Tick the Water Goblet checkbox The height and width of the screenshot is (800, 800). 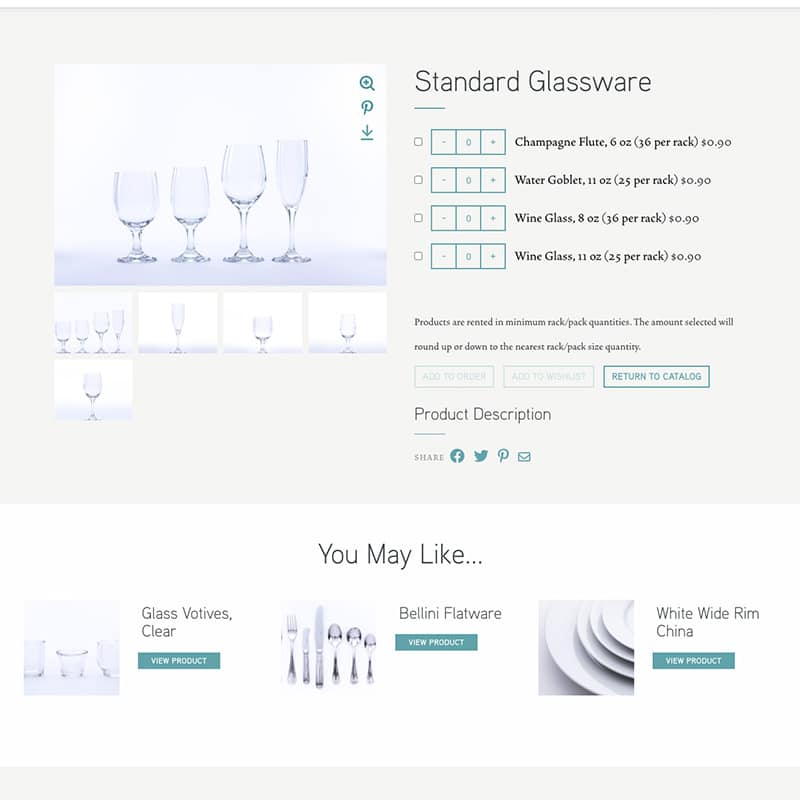point(418,180)
